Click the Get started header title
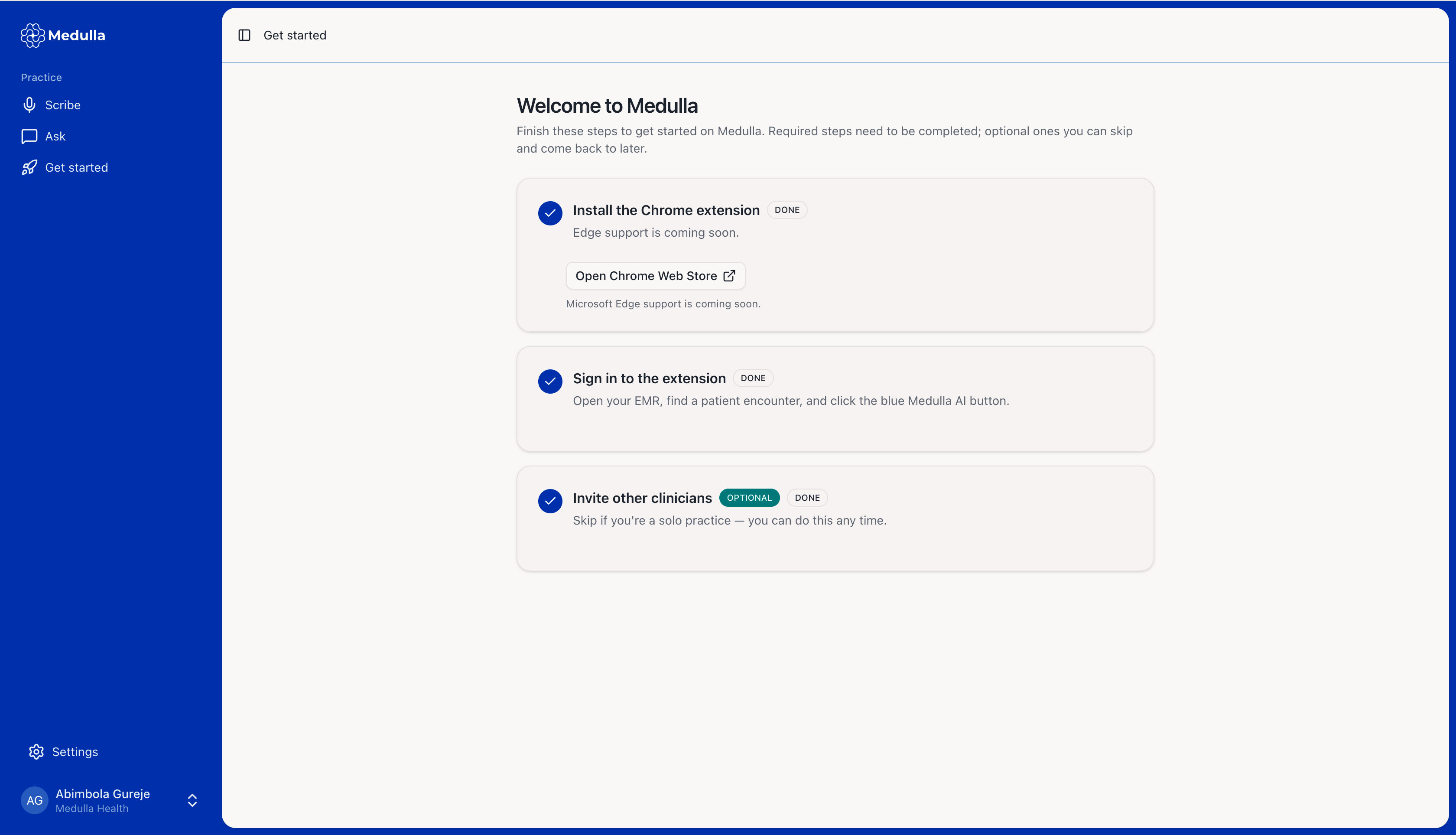Image resolution: width=1456 pixels, height=835 pixels. tap(295, 36)
